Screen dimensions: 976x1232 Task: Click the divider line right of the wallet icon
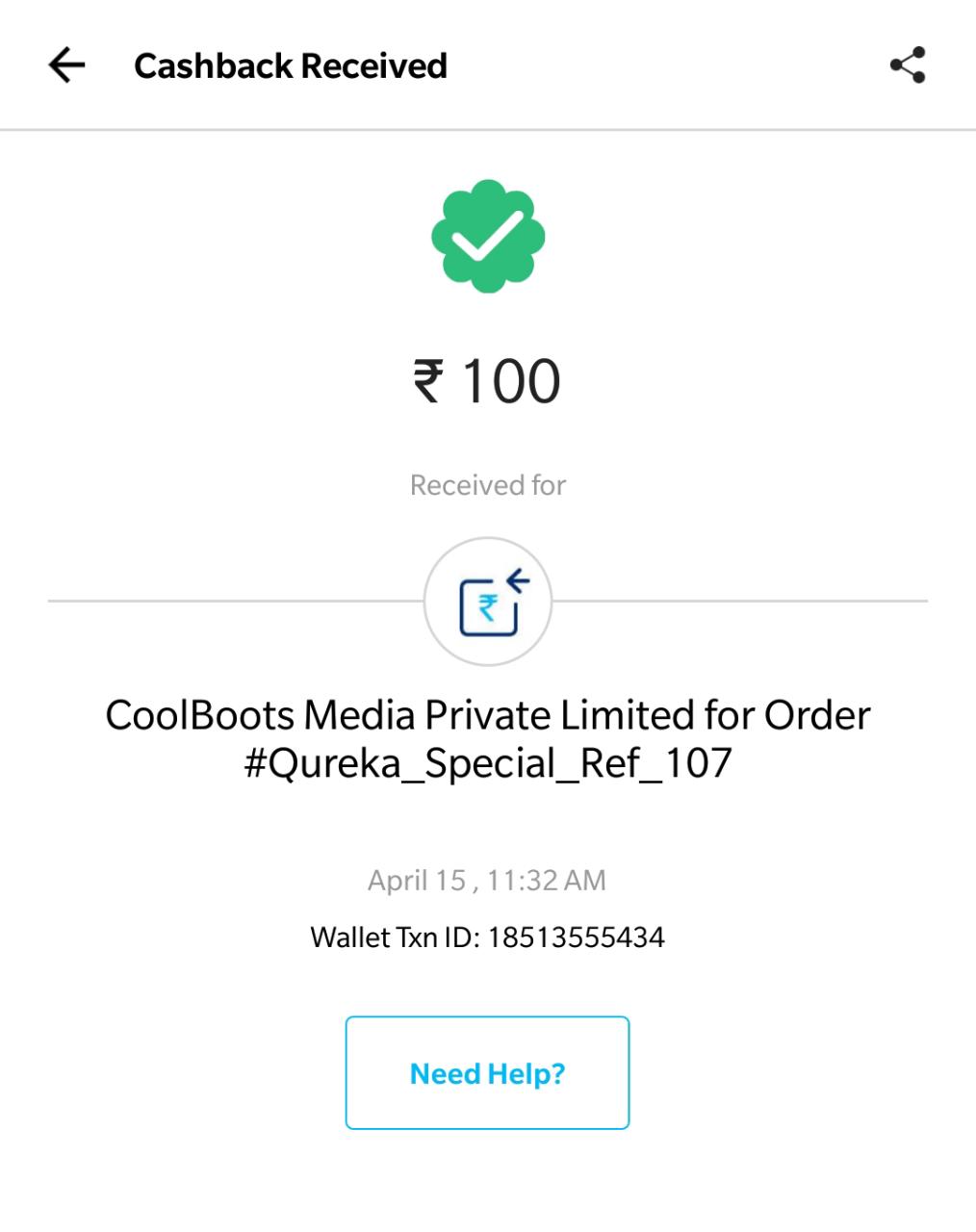tap(740, 601)
